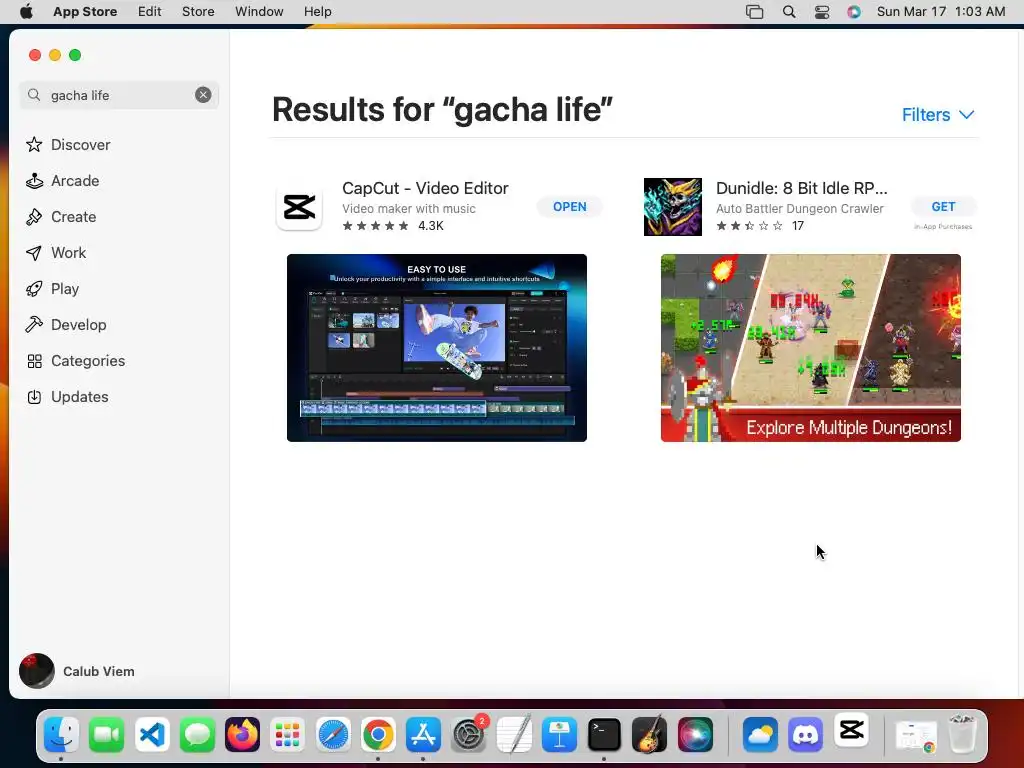Screen dimensions: 1024x768
Task: Open the Window menu
Action: point(259,11)
